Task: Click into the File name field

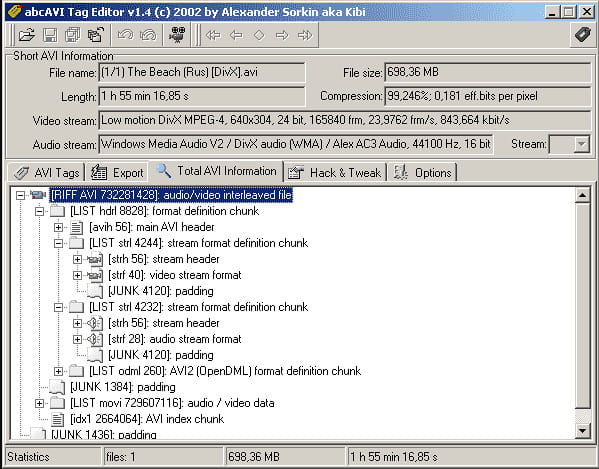Action: click(202, 73)
